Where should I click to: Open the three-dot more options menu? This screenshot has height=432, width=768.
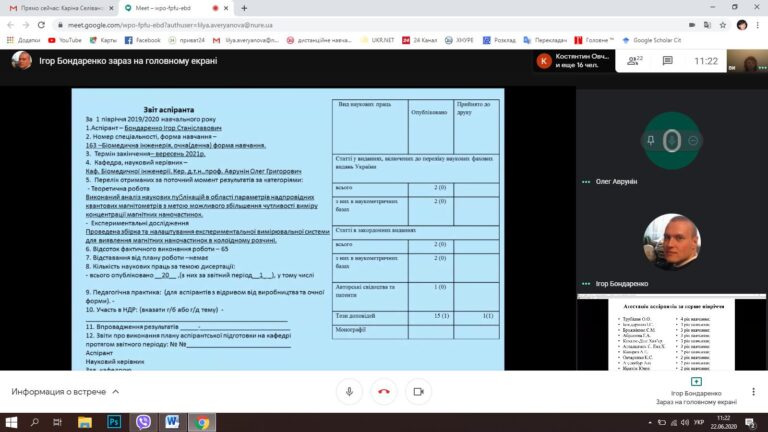pyautogui.click(x=753, y=392)
